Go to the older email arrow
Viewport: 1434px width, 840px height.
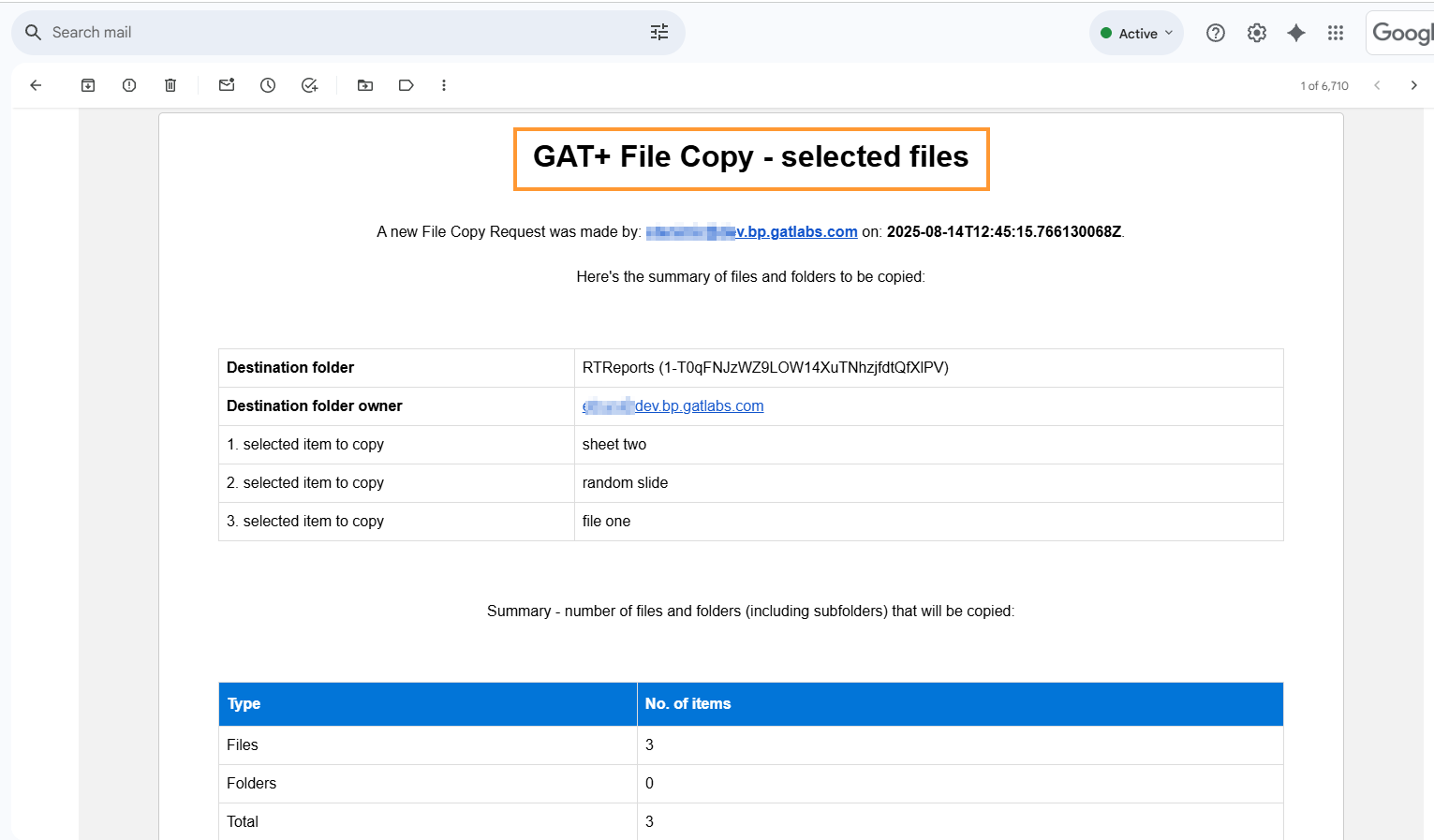pyautogui.click(x=1414, y=85)
